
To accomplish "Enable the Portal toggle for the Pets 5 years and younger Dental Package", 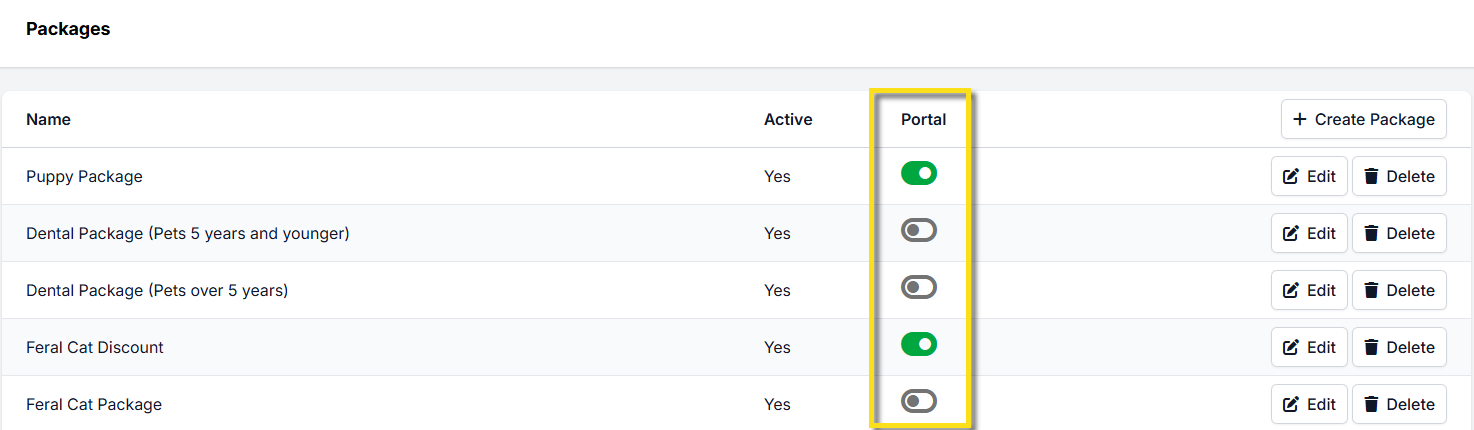I will [x=919, y=231].
